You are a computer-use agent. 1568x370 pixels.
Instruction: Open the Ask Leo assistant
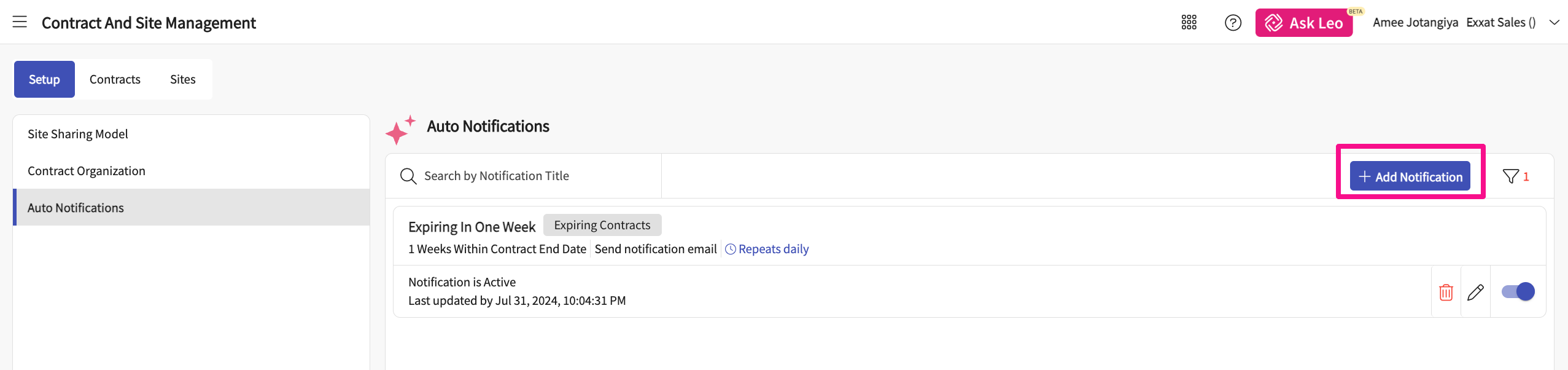[1303, 23]
